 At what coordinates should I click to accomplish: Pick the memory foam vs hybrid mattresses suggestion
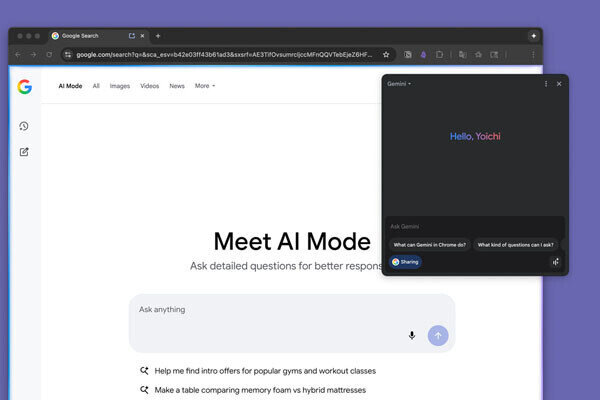[253, 390]
